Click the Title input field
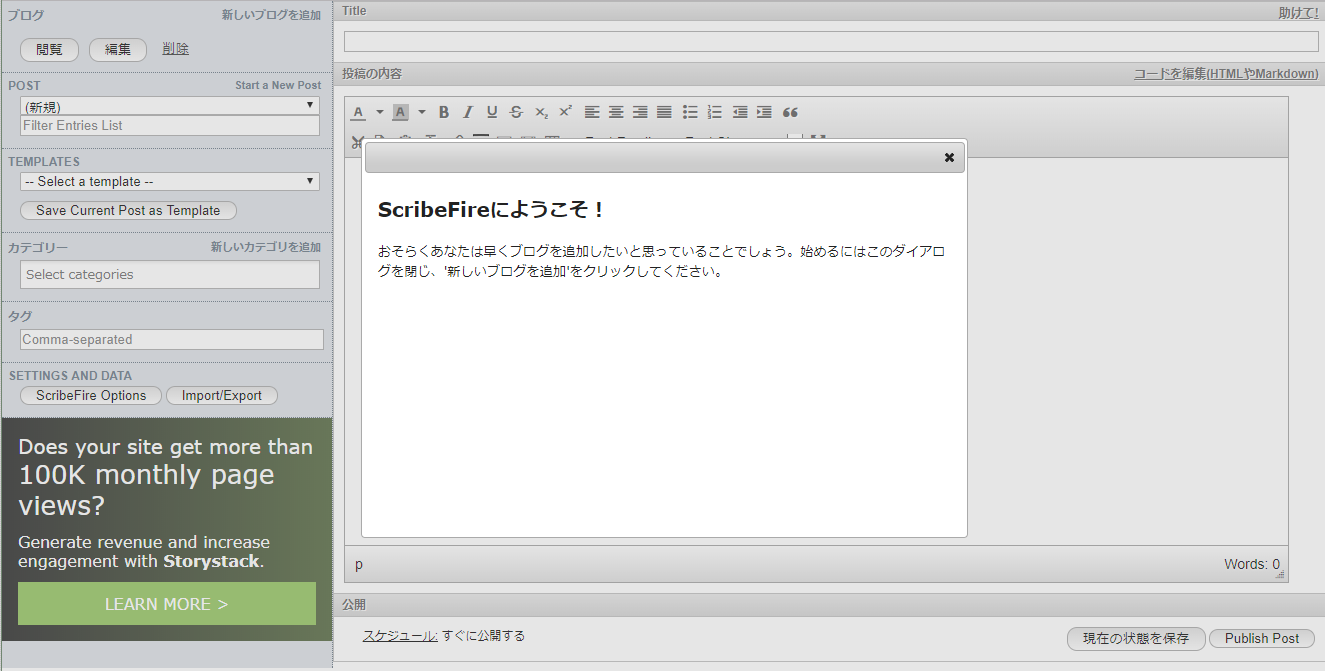The height and width of the screenshot is (671, 1325). (831, 42)
